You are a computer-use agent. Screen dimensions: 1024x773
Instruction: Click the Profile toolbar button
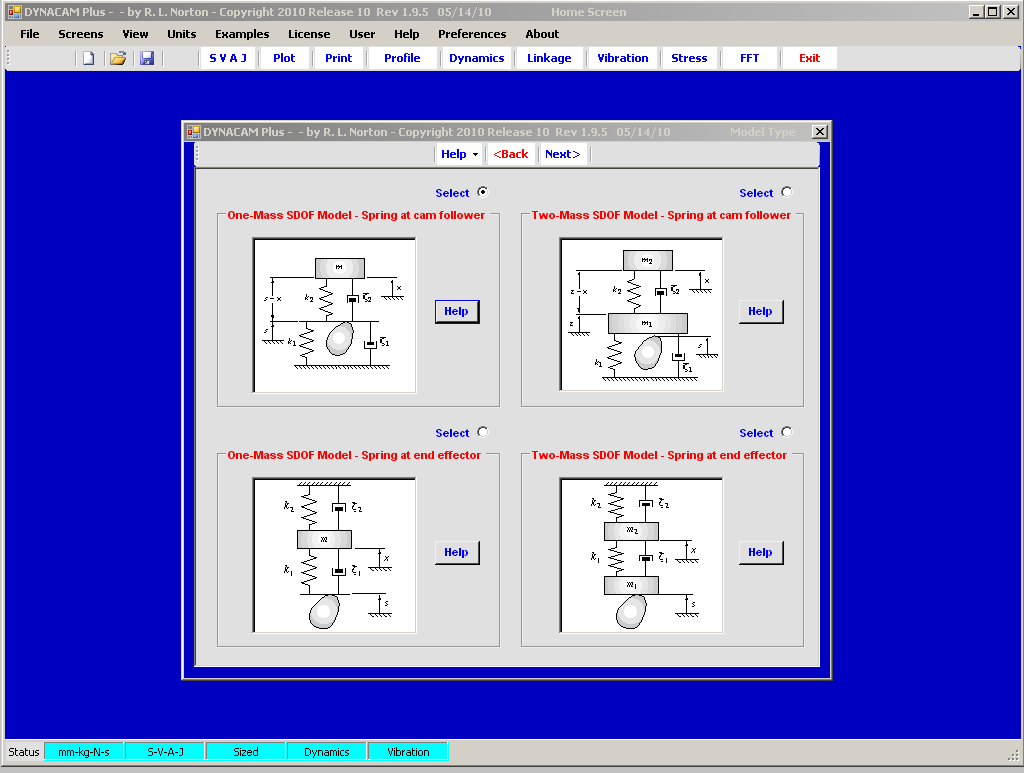pyautogui.click(x=402, y=58)
